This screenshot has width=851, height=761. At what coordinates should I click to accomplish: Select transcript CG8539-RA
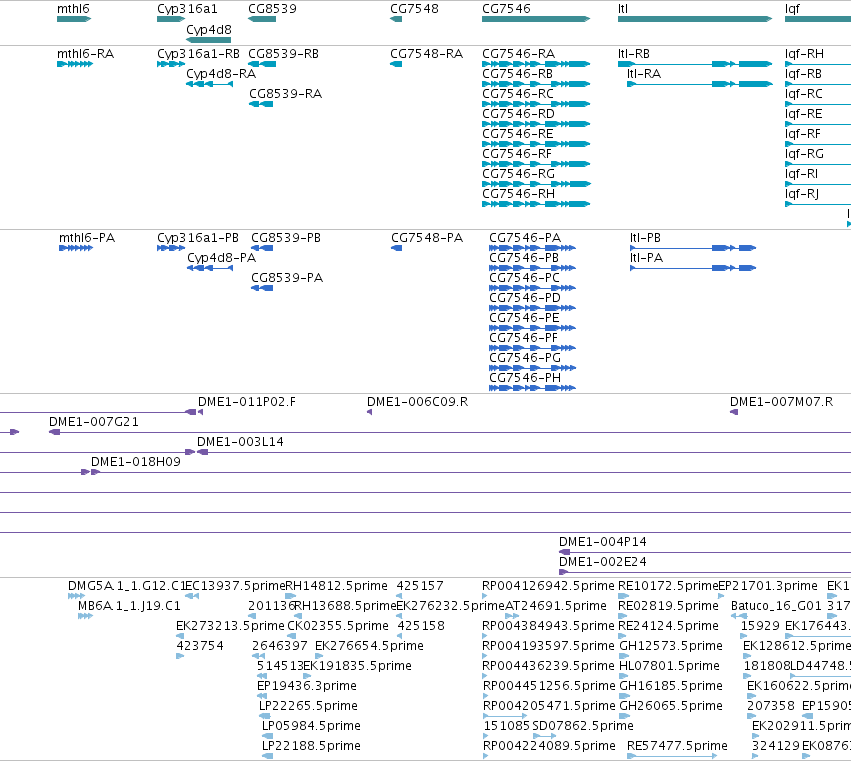(261, 104)
